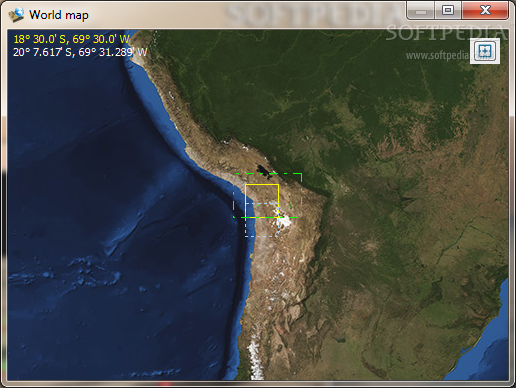Click yellow coordinates 18° 30.0' S text
The height and width of the screenshot is (388, 516).
point(71,39)
